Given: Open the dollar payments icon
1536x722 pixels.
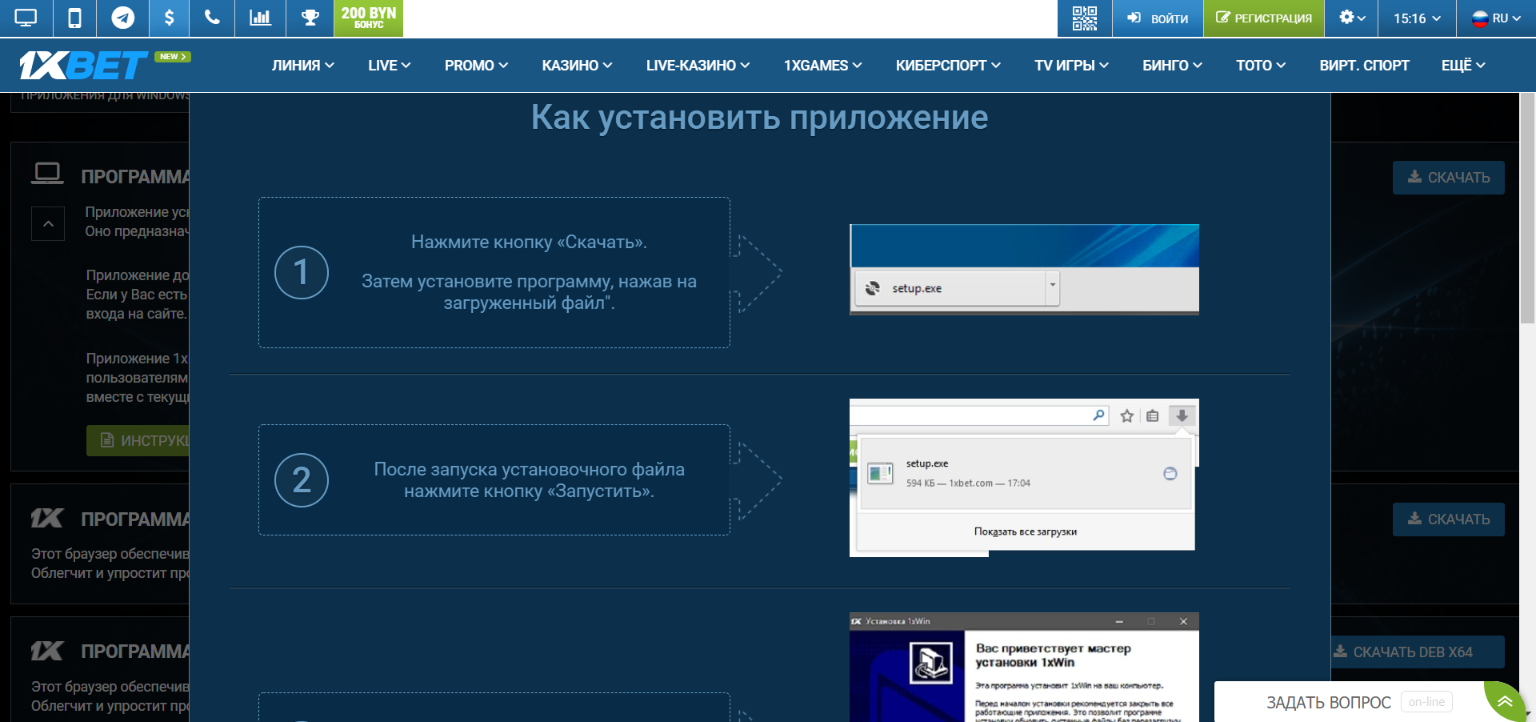Looking at the screenshot, I should pyautogui.click(x=169, y=17).
